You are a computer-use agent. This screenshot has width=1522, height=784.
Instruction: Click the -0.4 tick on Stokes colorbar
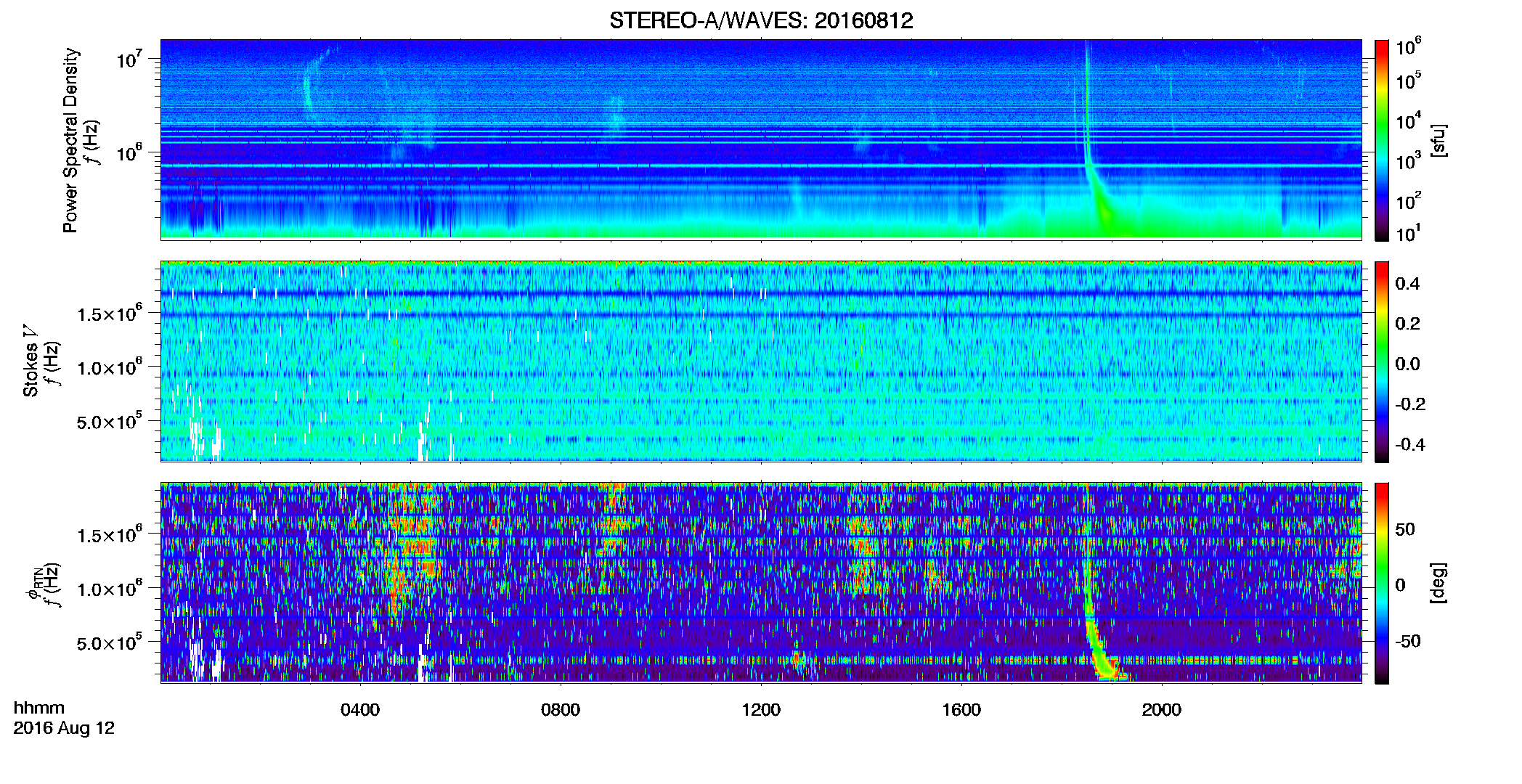(1410, 444)
